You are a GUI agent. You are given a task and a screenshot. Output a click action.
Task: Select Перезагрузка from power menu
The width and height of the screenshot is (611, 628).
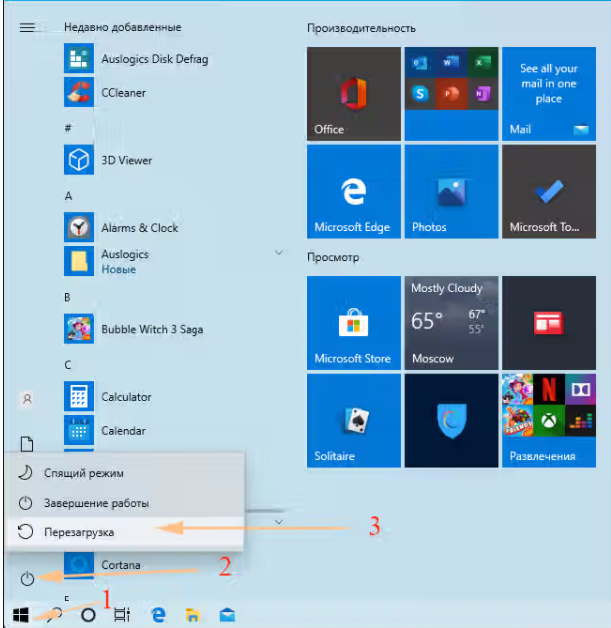coord(82,531)
